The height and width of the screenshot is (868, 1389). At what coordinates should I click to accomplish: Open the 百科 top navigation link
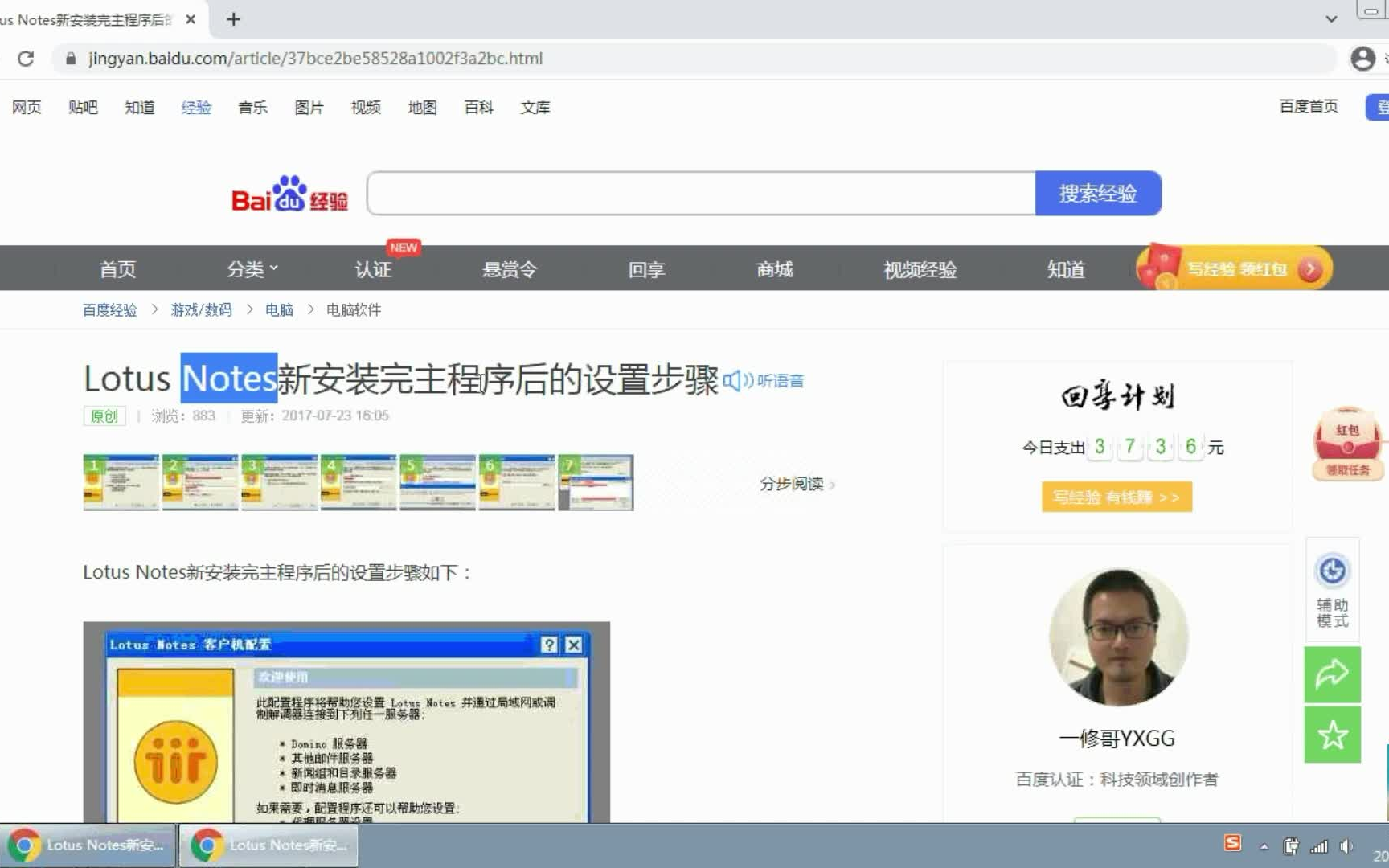coord(478,107)
